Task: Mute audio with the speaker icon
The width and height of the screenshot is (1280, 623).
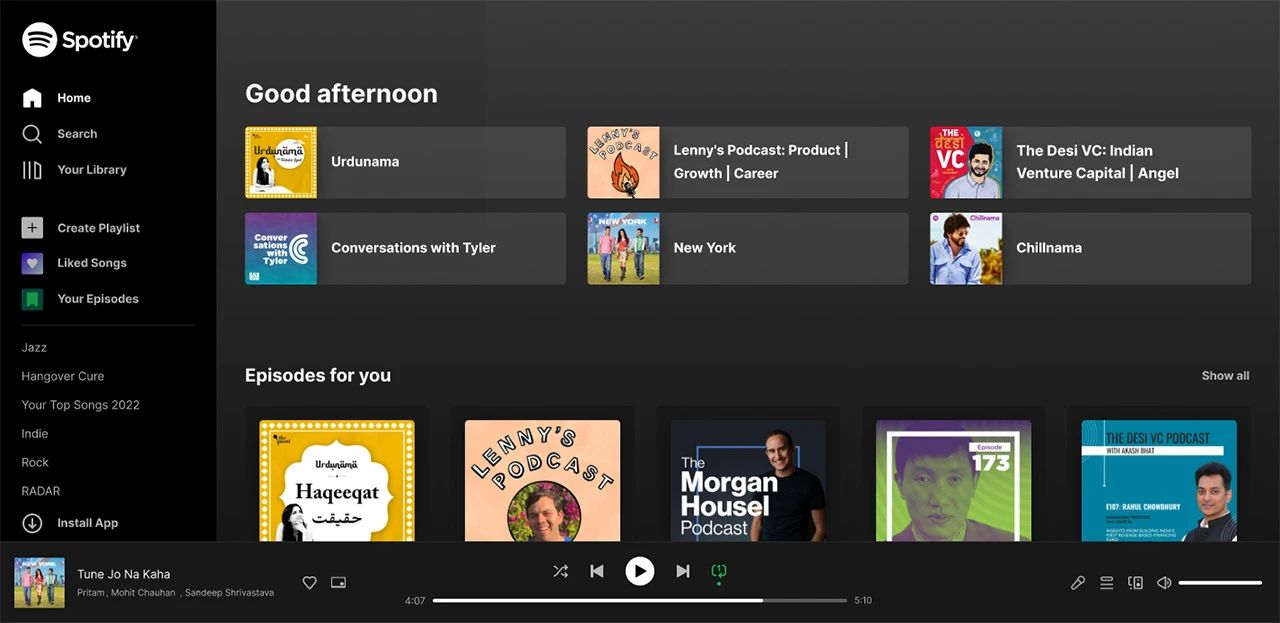Action: click(x=1164, y=582)
